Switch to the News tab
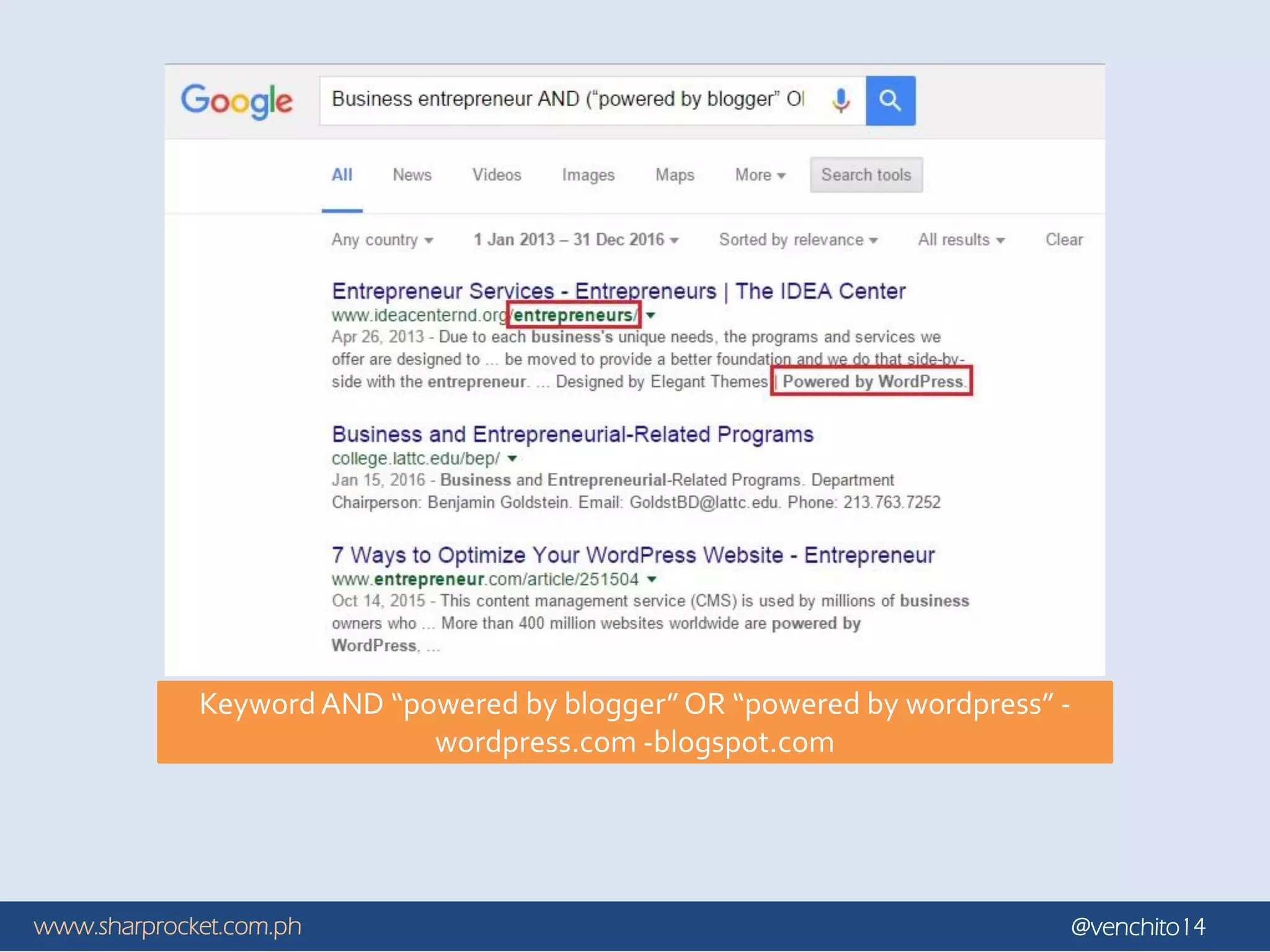 pyautogui.click(x=412, y=175)
